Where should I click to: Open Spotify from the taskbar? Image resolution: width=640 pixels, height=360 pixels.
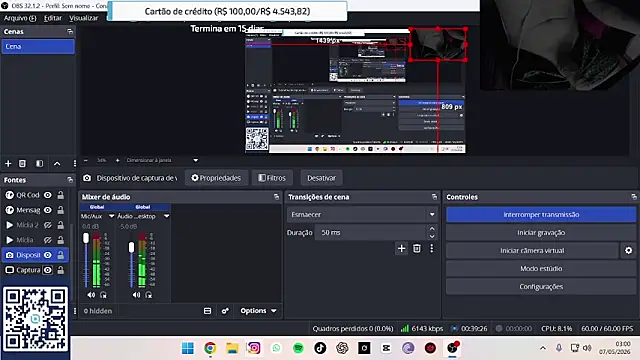(x=298, y=348)
